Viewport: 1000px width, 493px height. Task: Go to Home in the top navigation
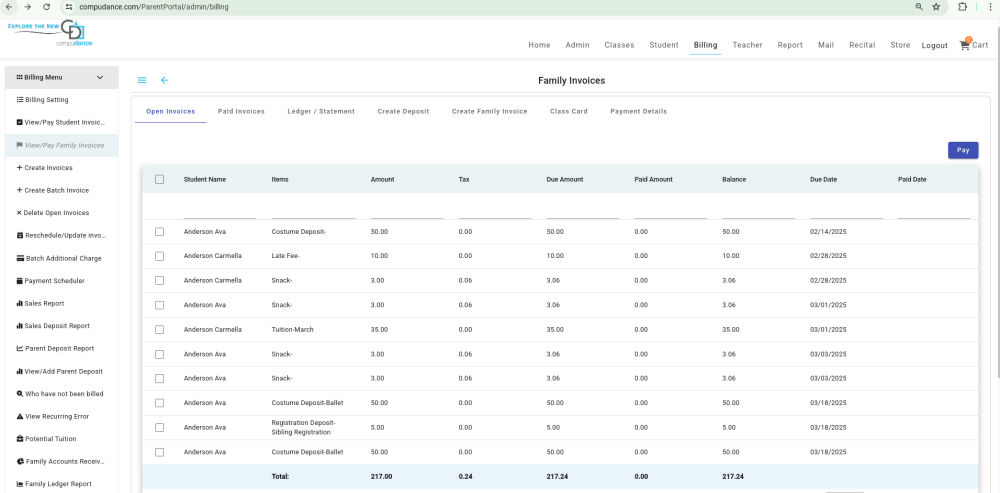coord(539,45)
